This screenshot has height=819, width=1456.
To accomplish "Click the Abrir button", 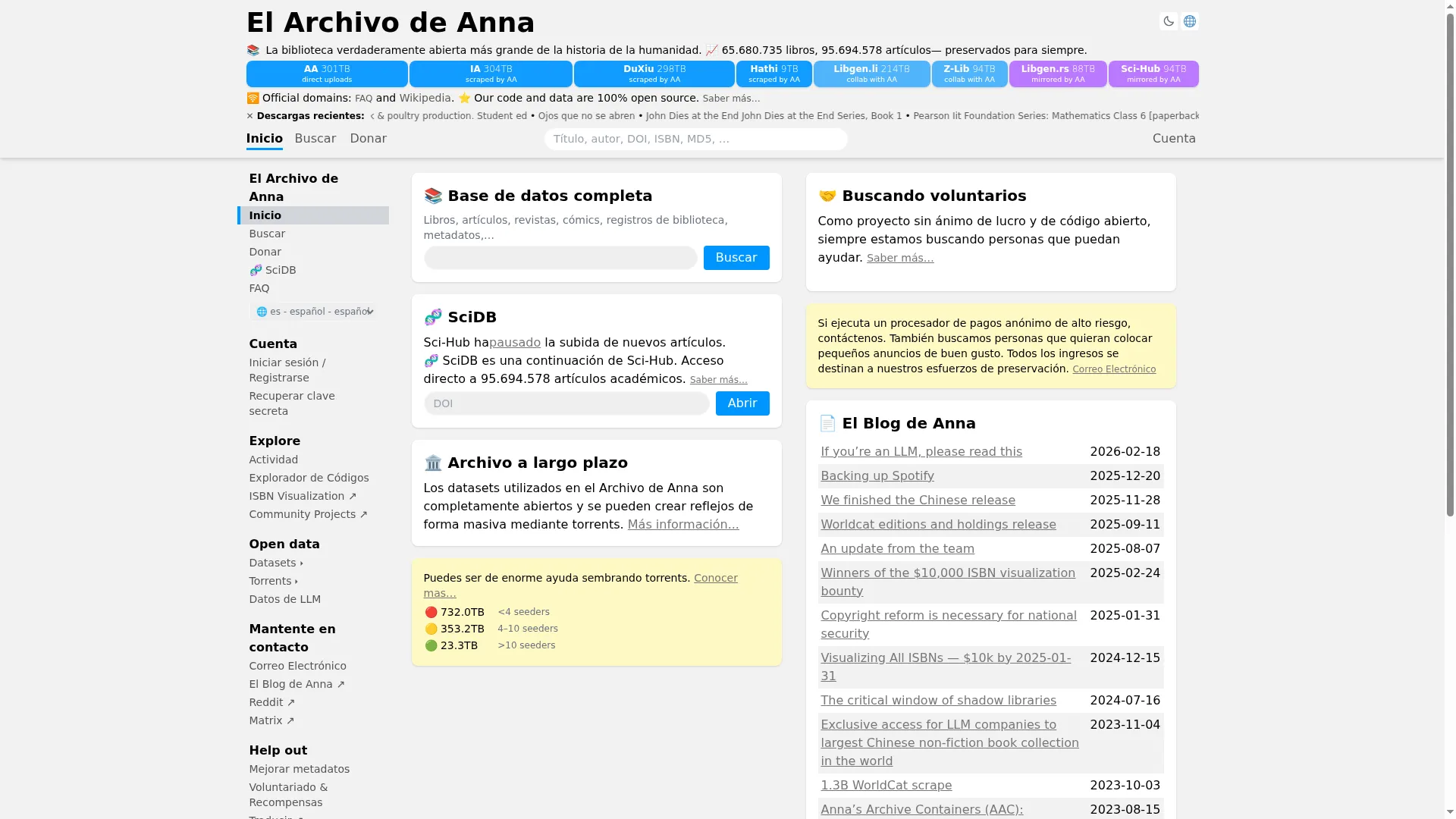I will [x=742, y=403].
